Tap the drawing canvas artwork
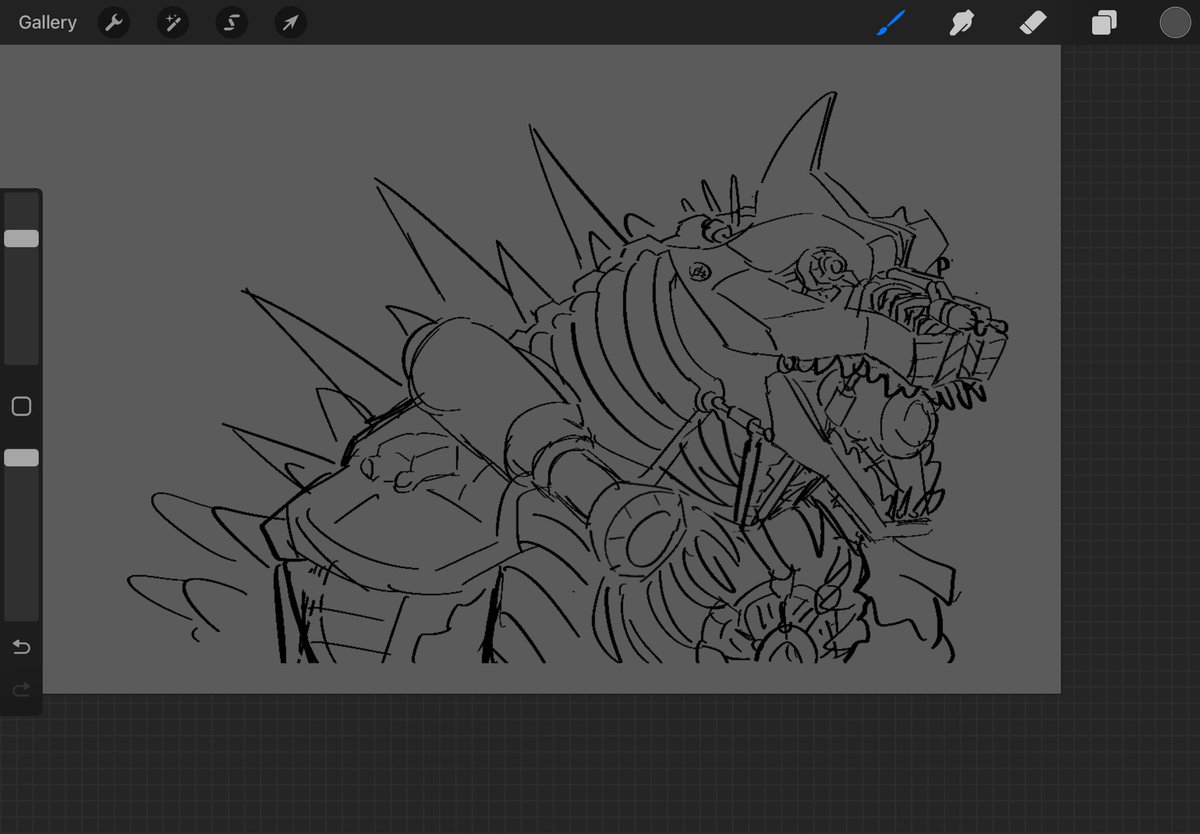The width and height of the screenshot is (1200, 834). click(551, 369)
